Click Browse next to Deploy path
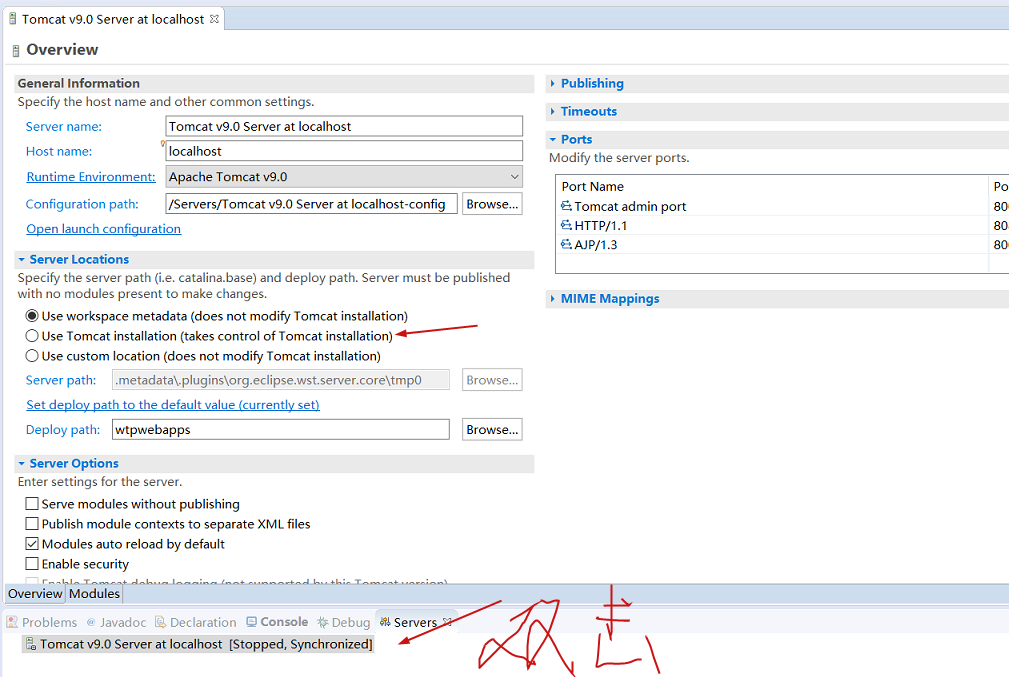The height and width of the screenshot is (677, 1009). [x=492, y=429]
